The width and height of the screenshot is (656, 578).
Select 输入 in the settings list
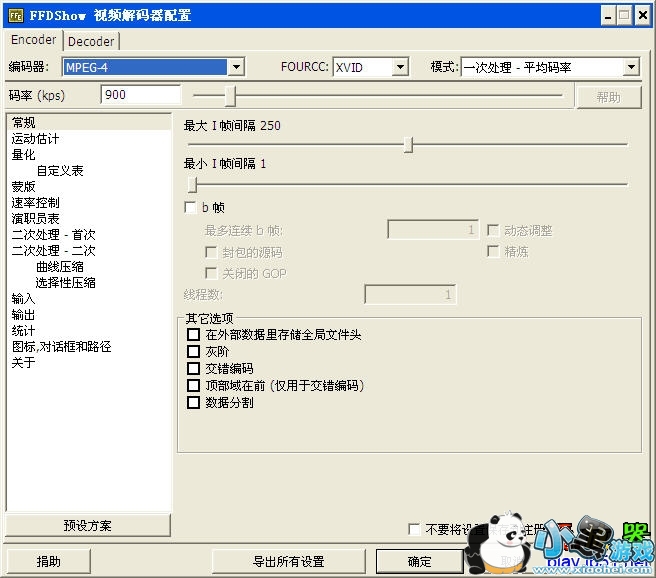pyautogui.click(x=23, y=298)
